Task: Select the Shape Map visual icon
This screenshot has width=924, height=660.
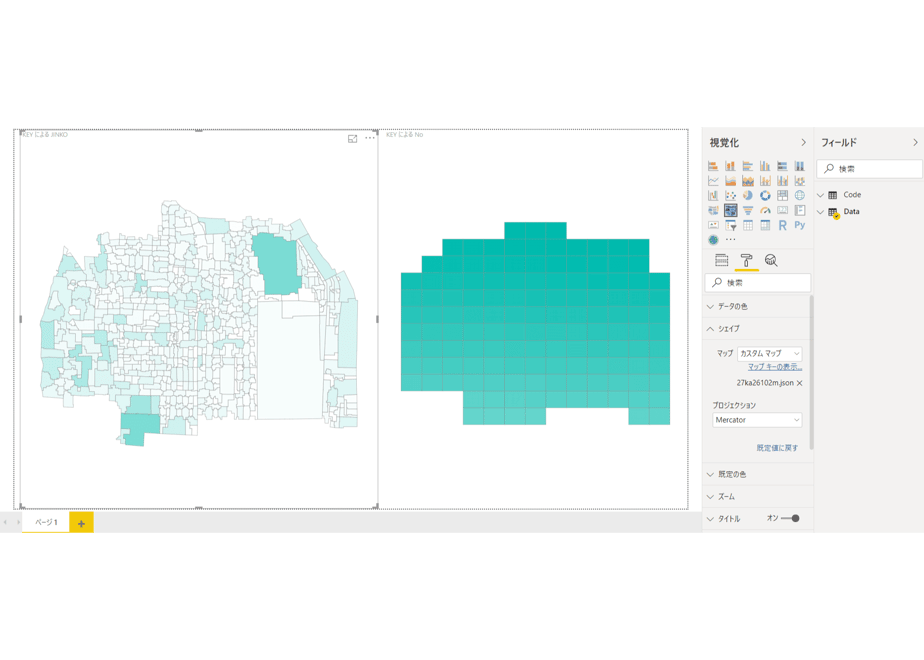Action: (731, 210)
